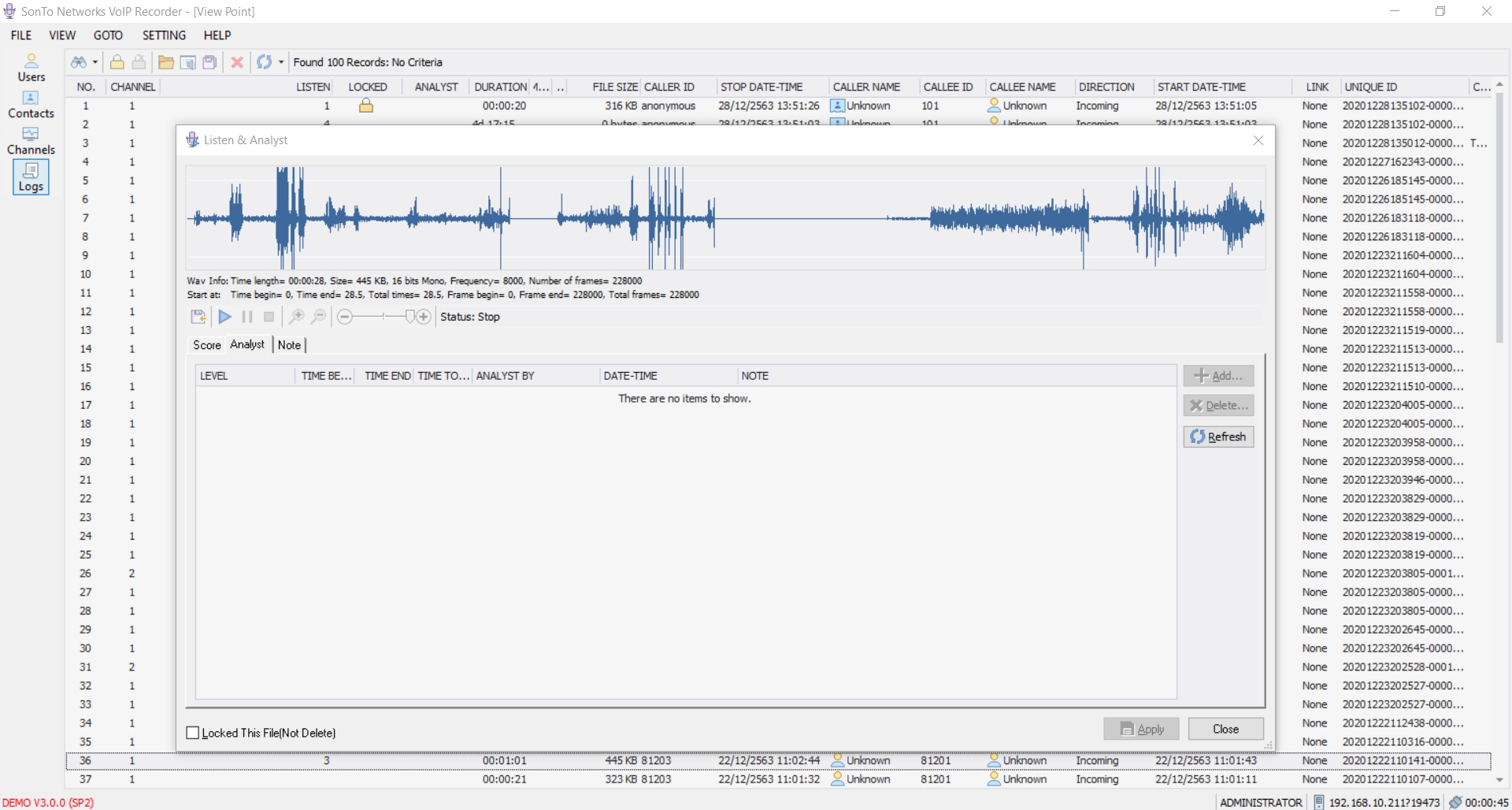
Task: Click the binoculars search icon
Action: [79, 62]
